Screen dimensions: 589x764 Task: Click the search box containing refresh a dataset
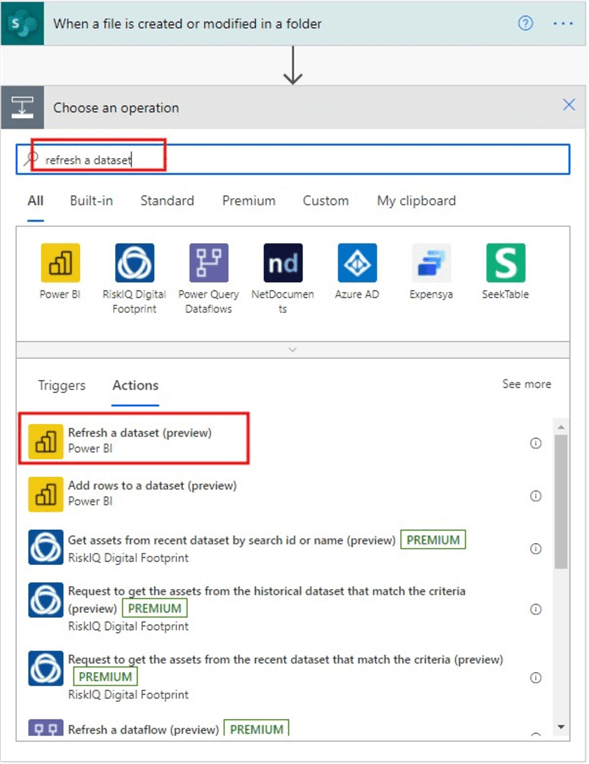(293, 159)
